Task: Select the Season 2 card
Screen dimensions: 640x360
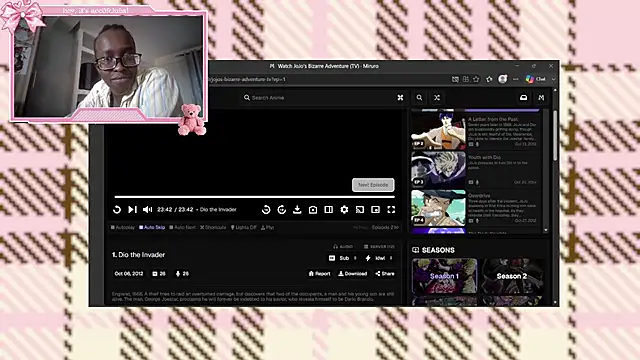Action: click(512, 276)
